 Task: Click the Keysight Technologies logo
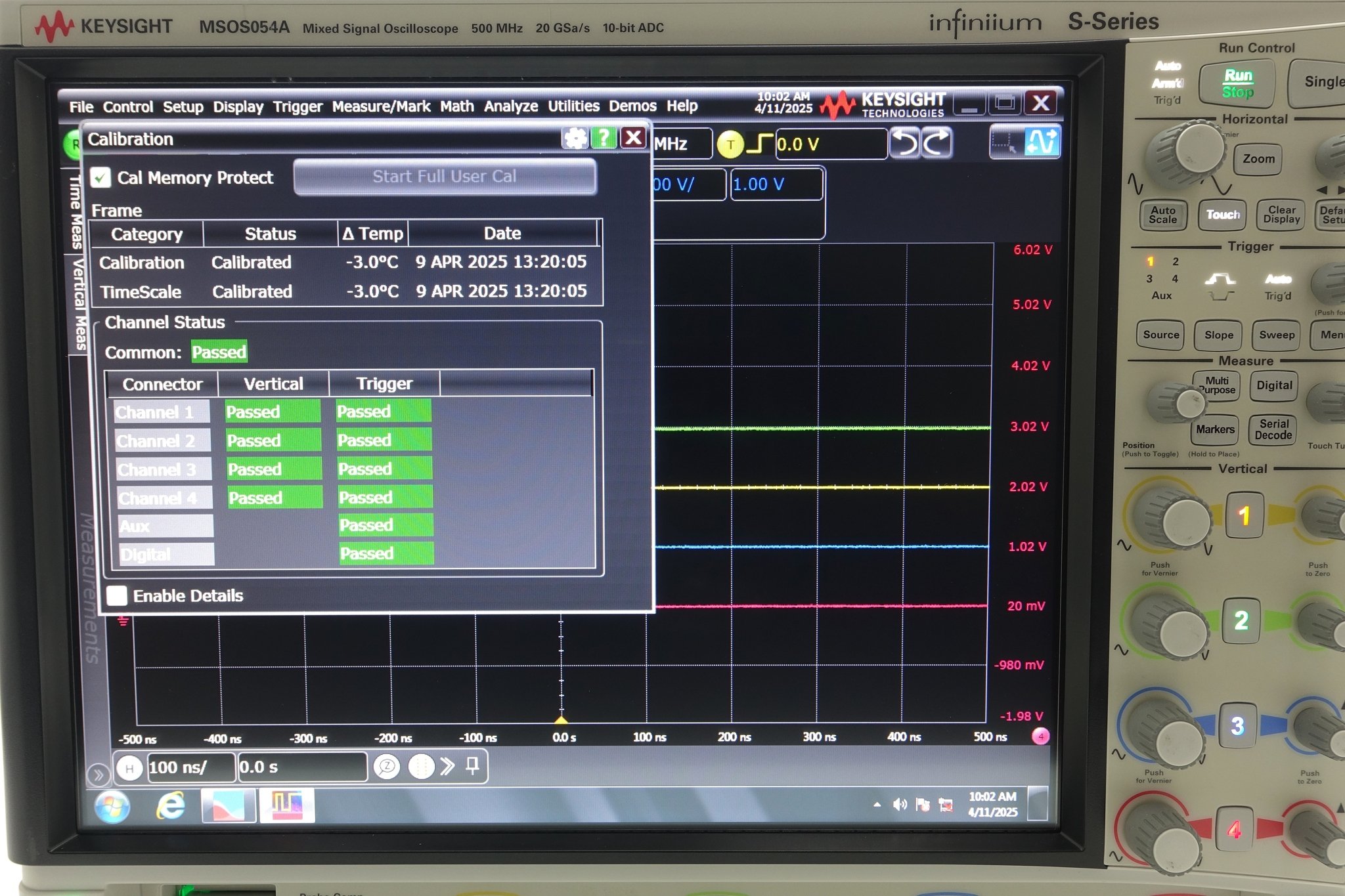(x=885, y=104)
